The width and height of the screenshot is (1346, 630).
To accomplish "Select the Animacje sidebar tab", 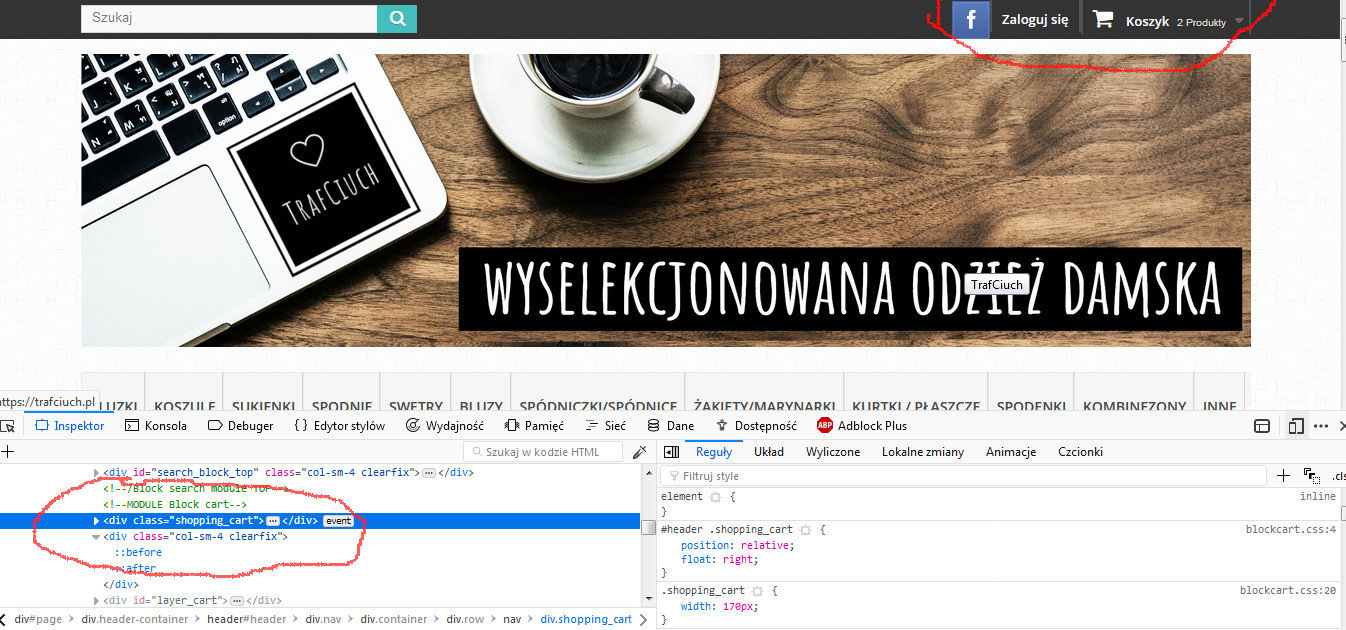I will [1011, 452].
